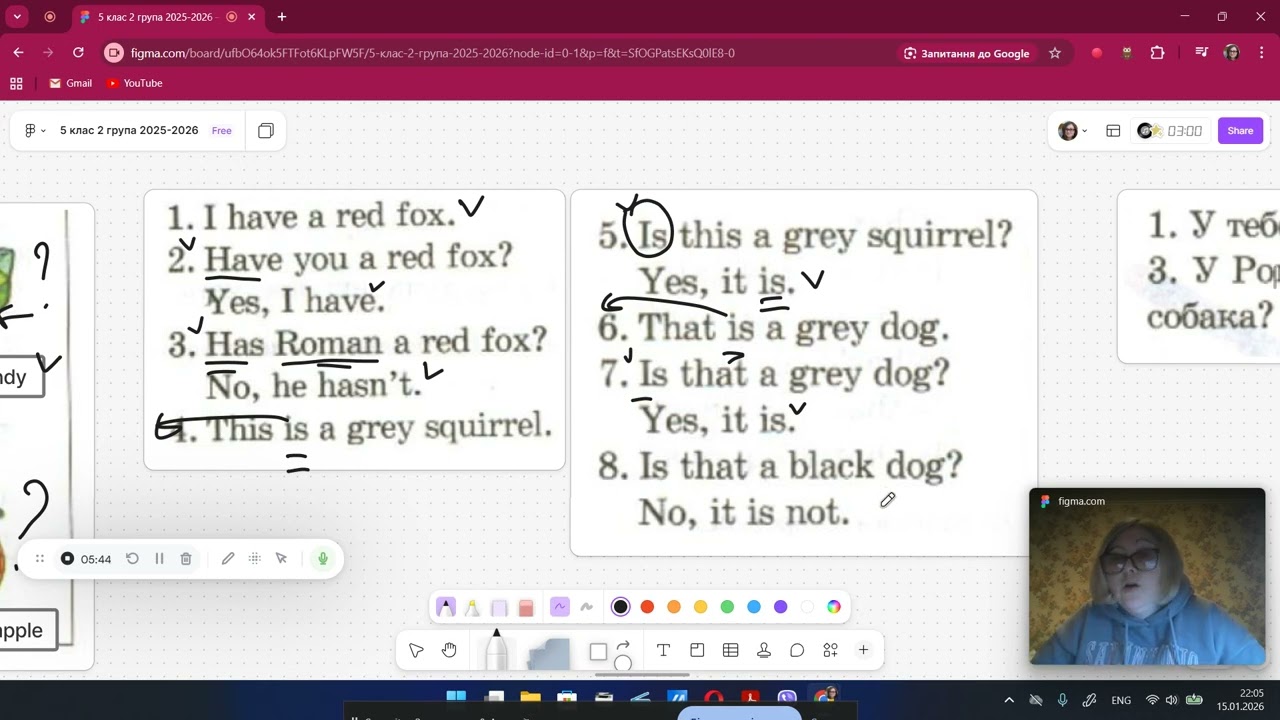Choose the thick stroke style

click(586, 607)
